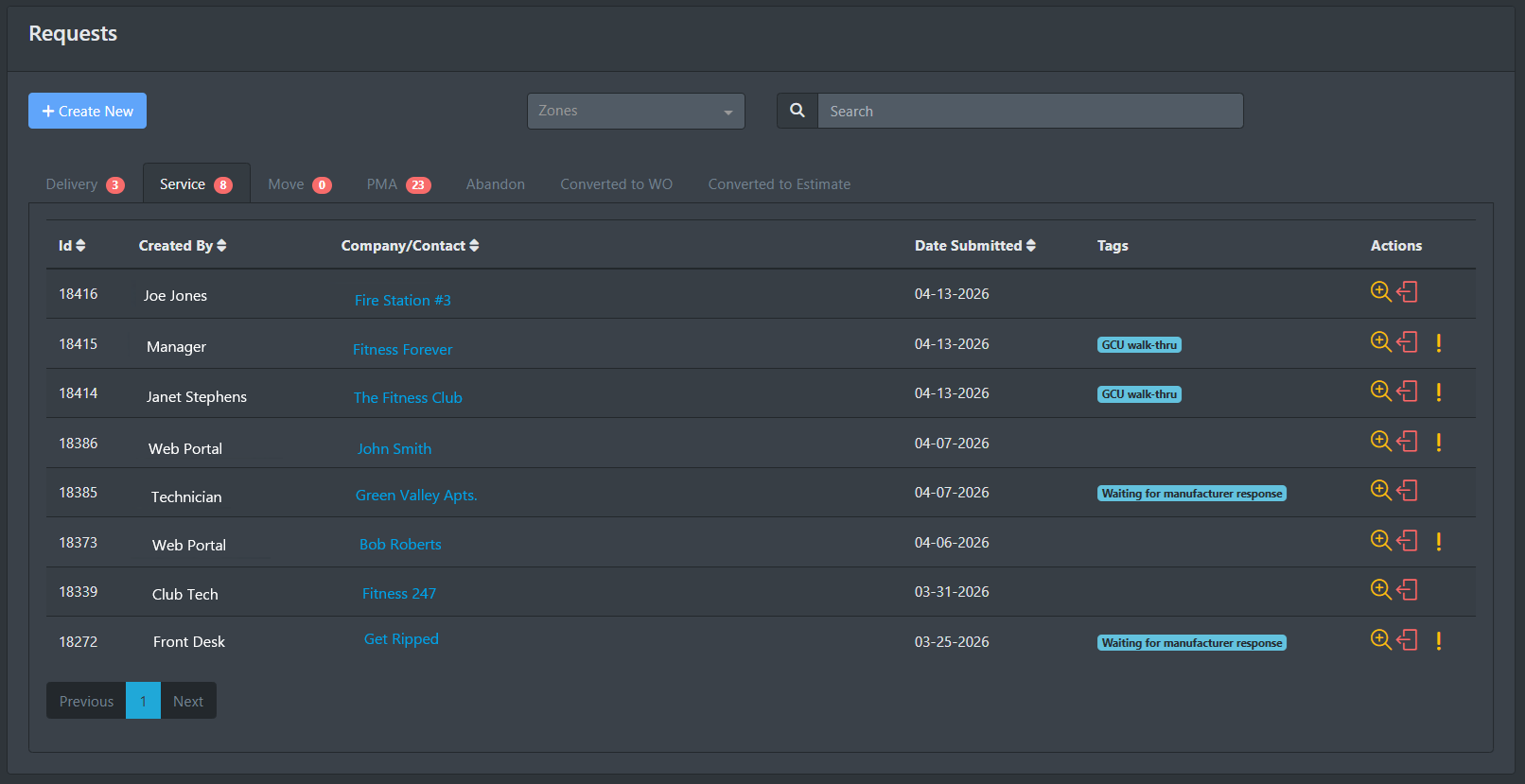
Task: Click the red convert icon for Fitness Forever
Action: pyautogui.click(x=1408, y=341)
